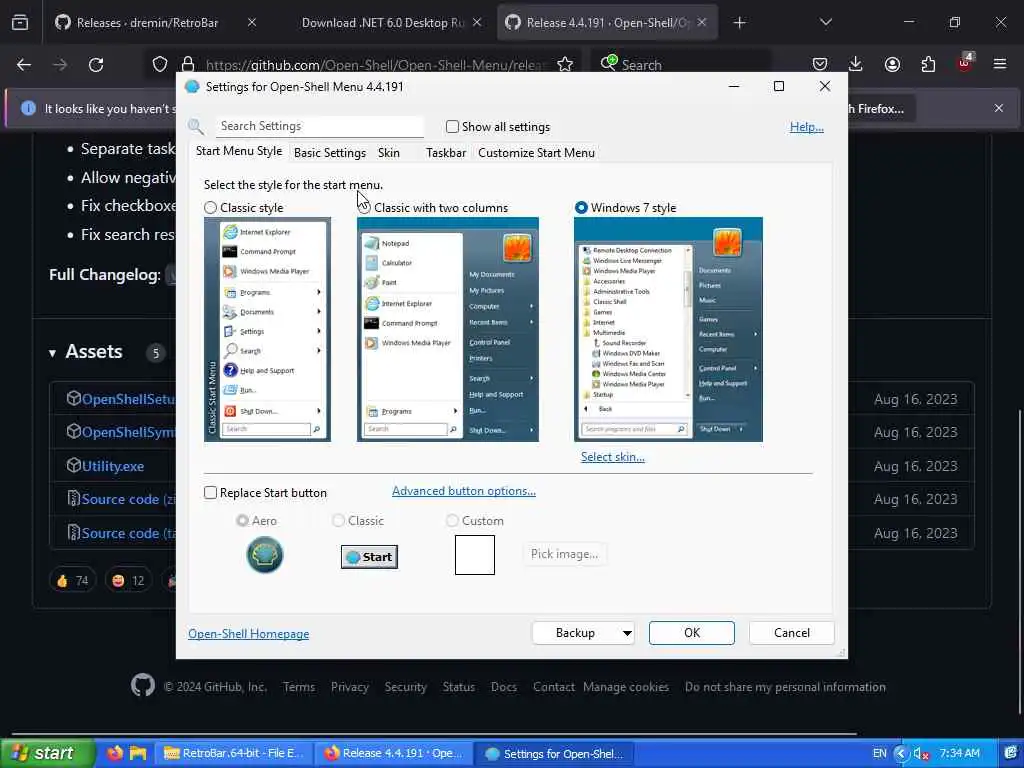Screen dimensions: 1024x768
Task: Click the Classic Start button image
Action: [370, 557]
